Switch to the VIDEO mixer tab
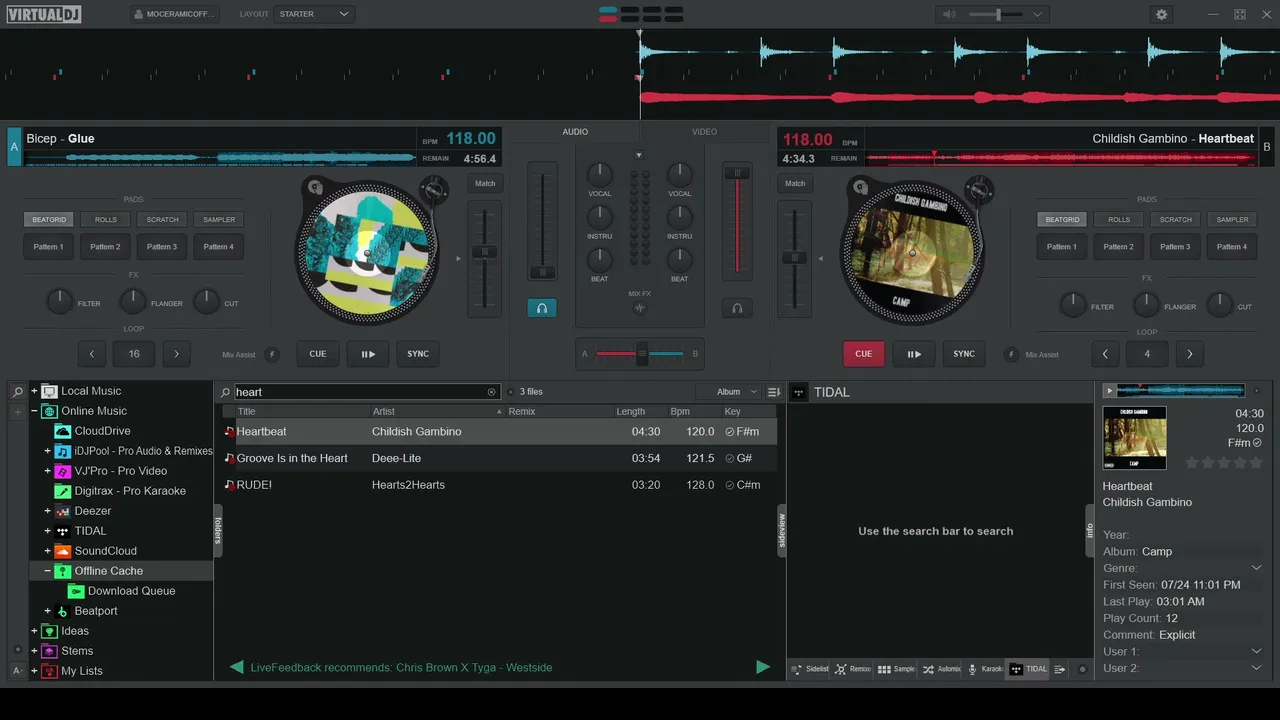Screen dimensions: 1280x720 704,132
